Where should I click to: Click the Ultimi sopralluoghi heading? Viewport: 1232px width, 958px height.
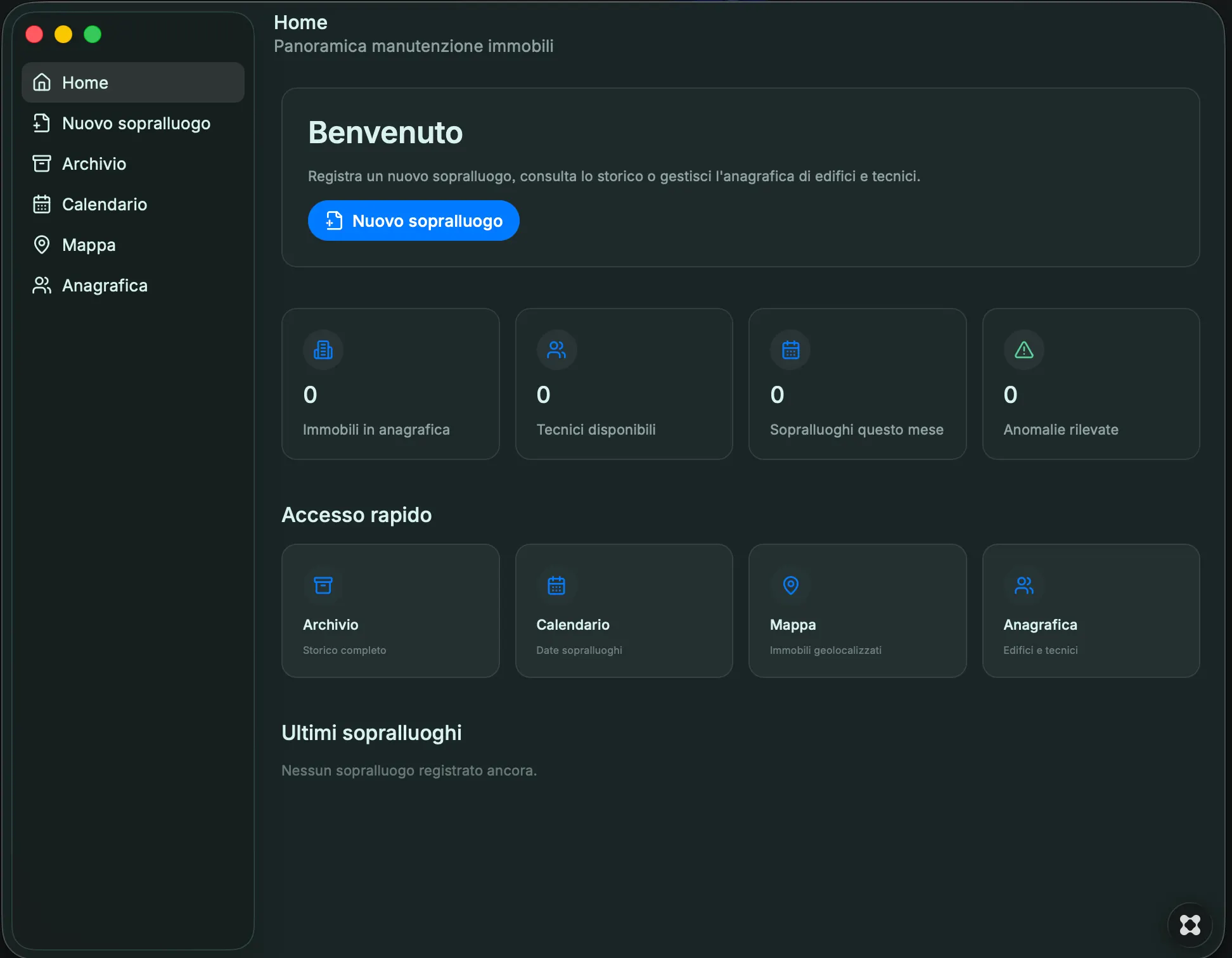coord(371,732)
